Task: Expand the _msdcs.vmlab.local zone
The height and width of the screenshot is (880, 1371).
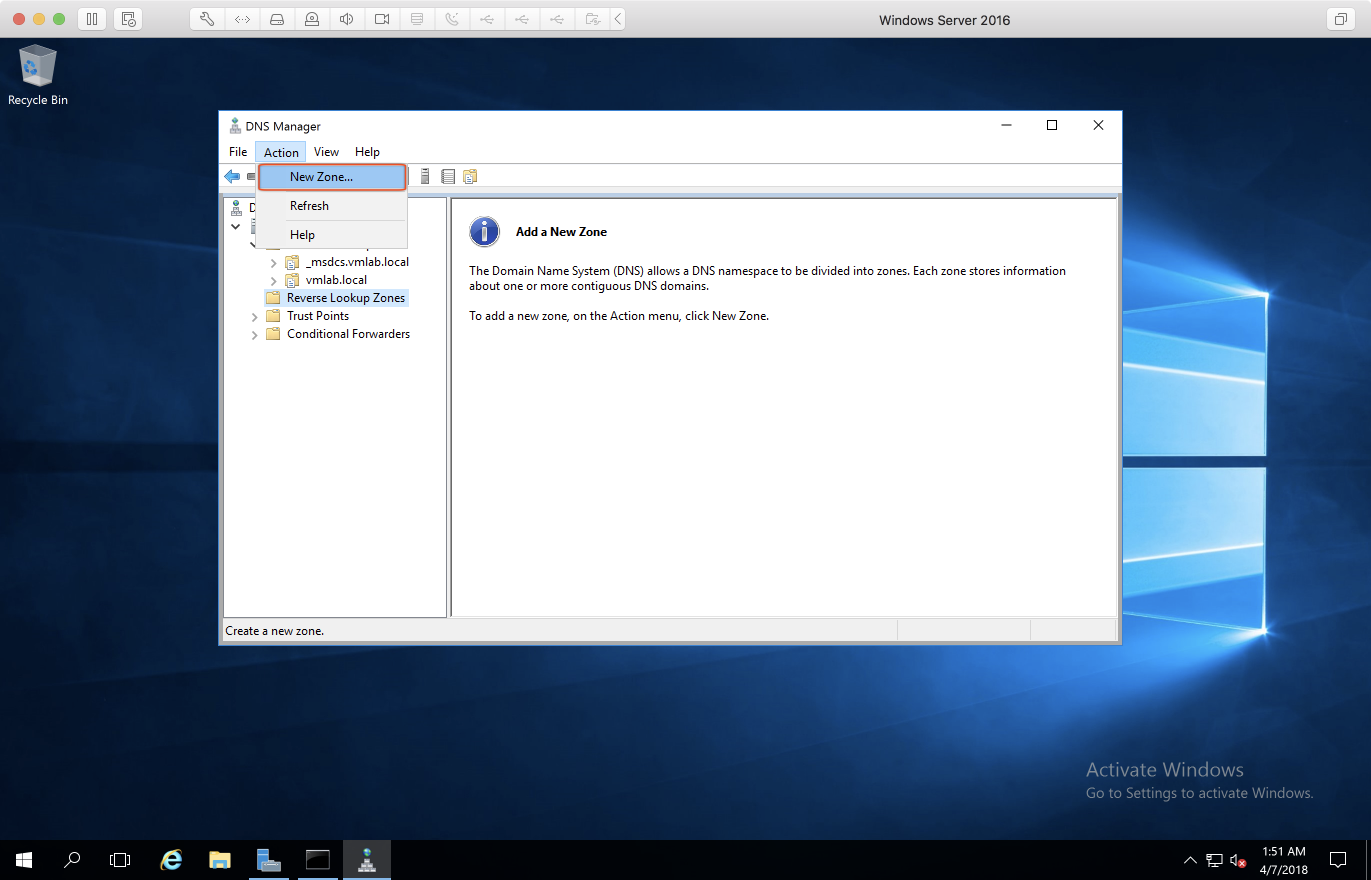Action: tap(273, 263)
